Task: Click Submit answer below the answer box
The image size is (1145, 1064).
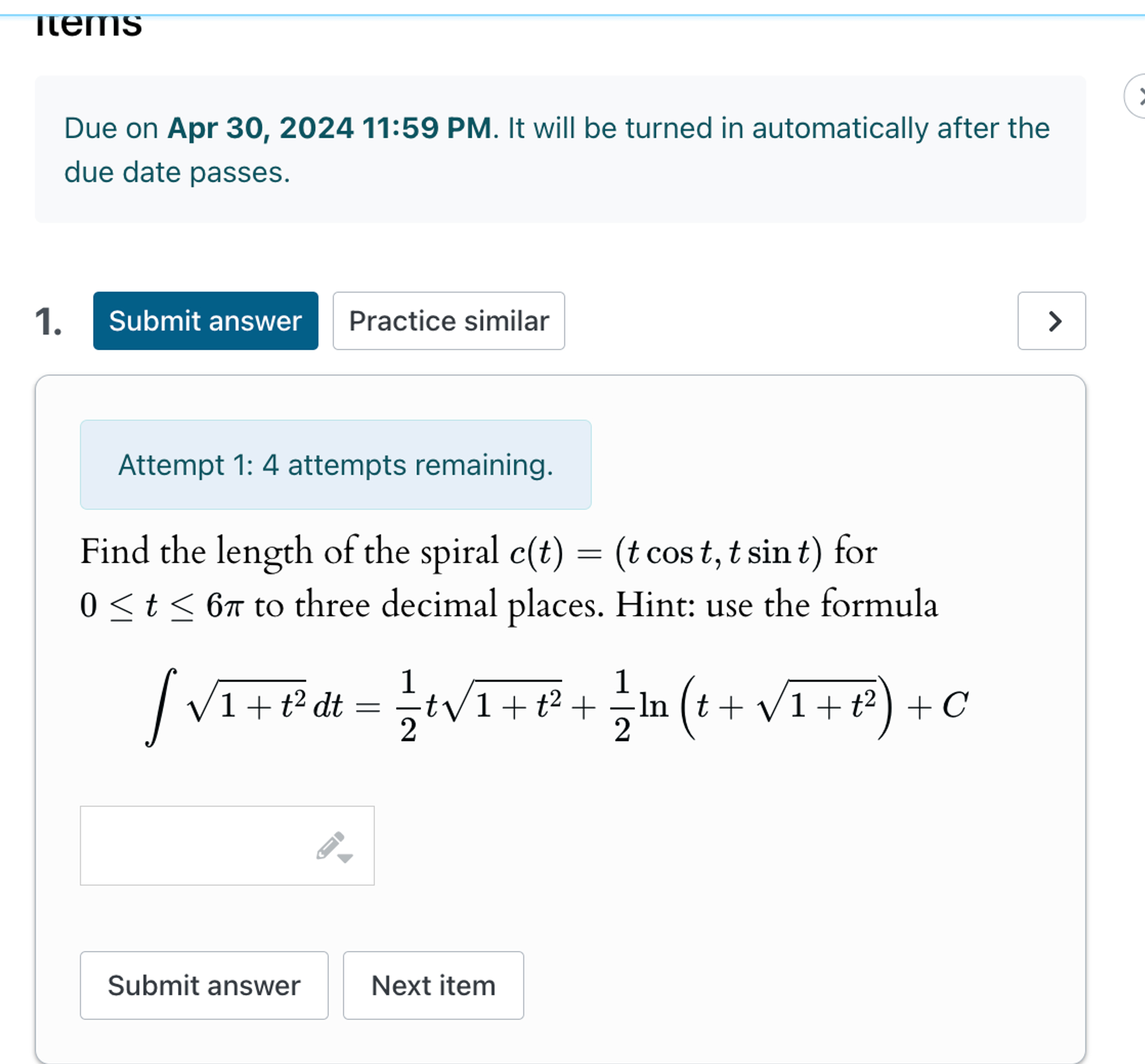Action: (204, 985)
